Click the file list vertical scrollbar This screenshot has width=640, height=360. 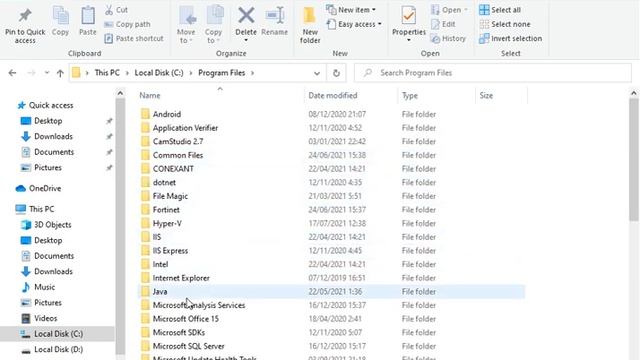(x=633, y=160)
